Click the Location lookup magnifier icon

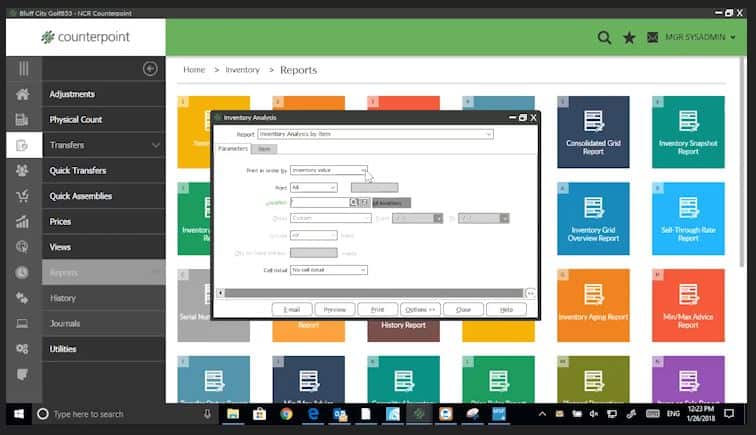click(354, 203)
